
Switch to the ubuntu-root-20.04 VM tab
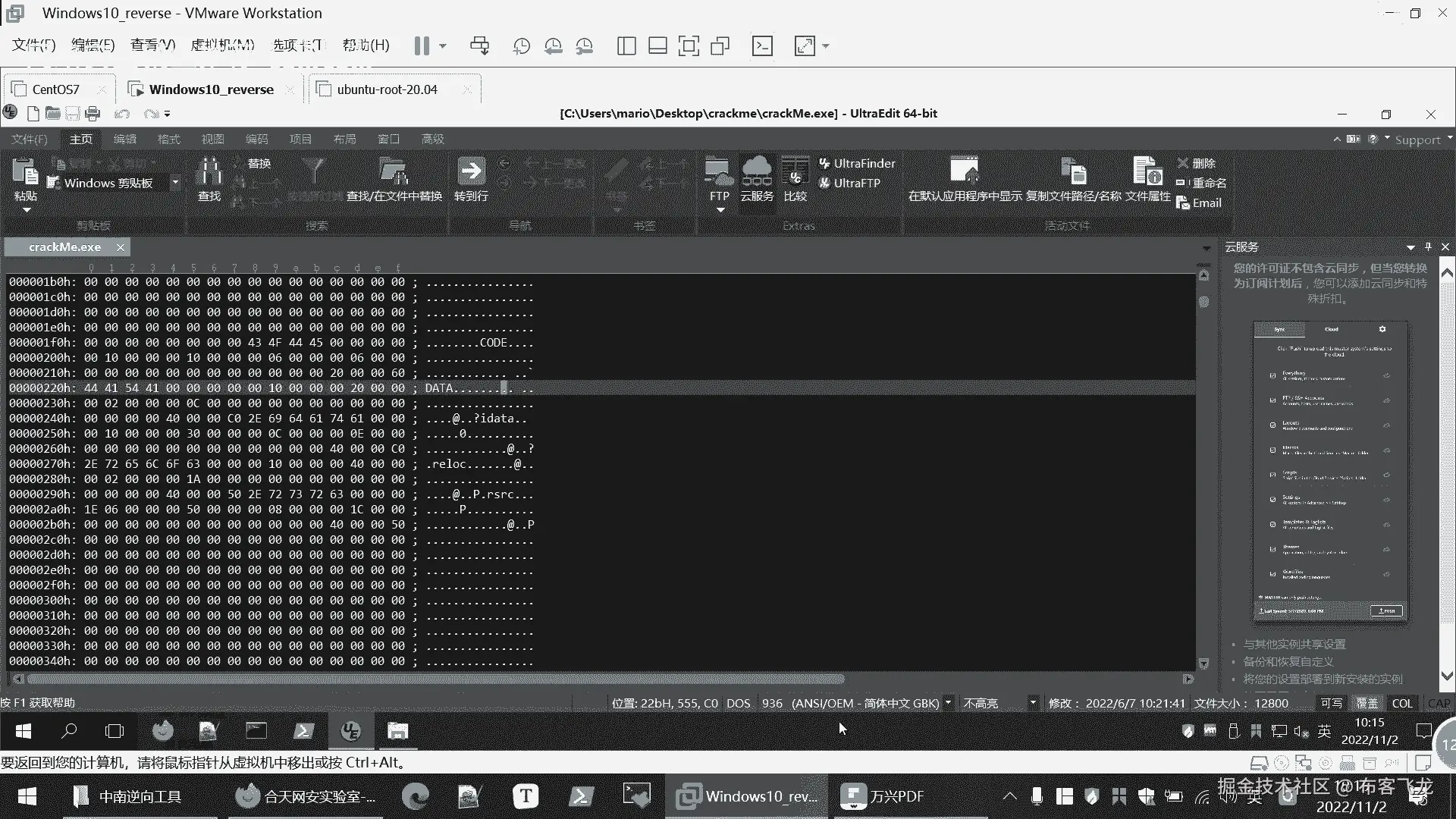point(387,89)
